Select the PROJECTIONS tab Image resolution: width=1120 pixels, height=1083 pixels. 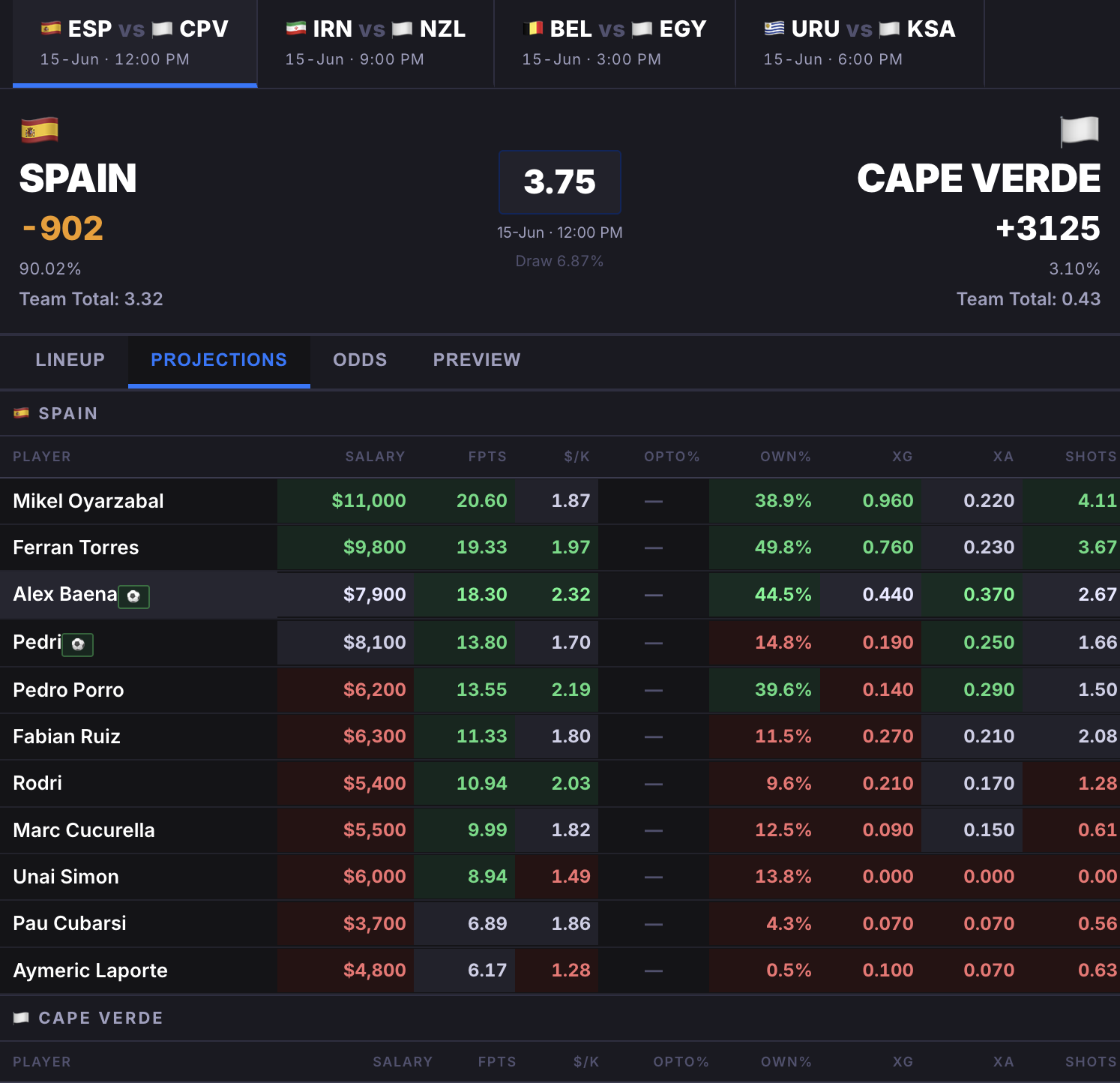(219, 360)
